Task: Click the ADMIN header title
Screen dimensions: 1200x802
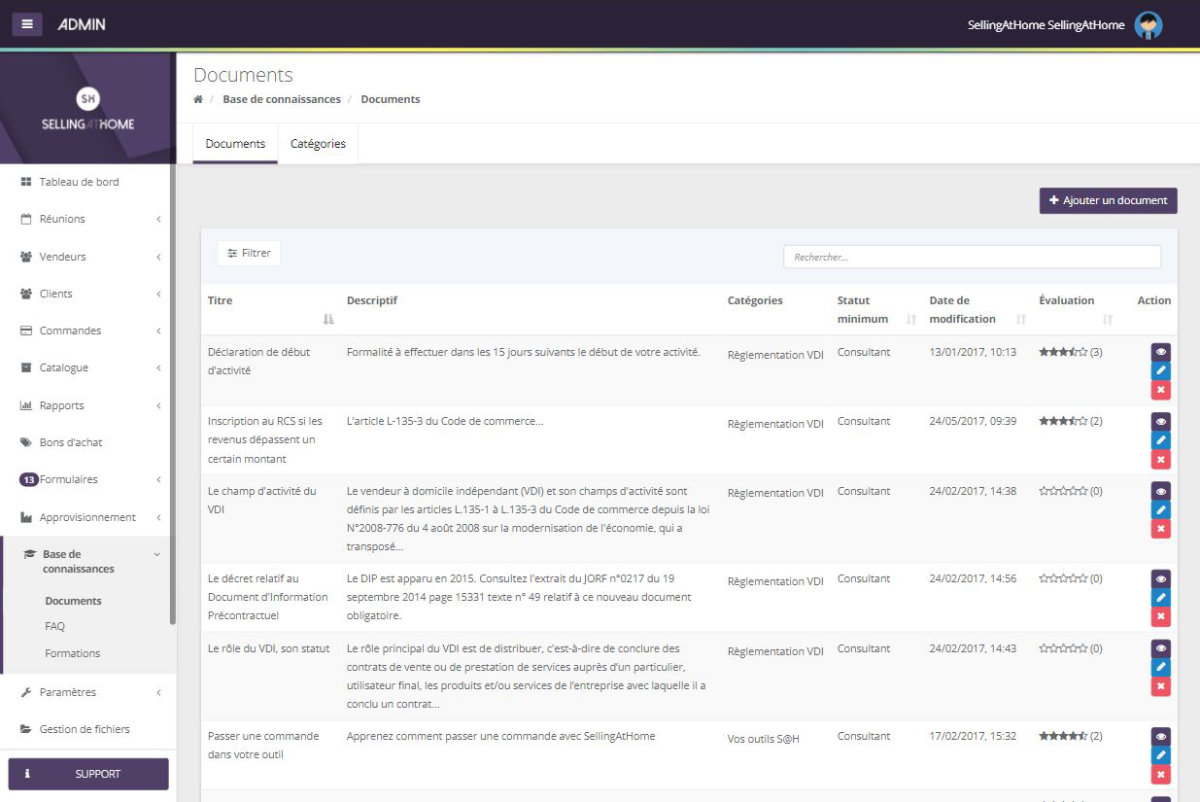Action: click(82, 24)
